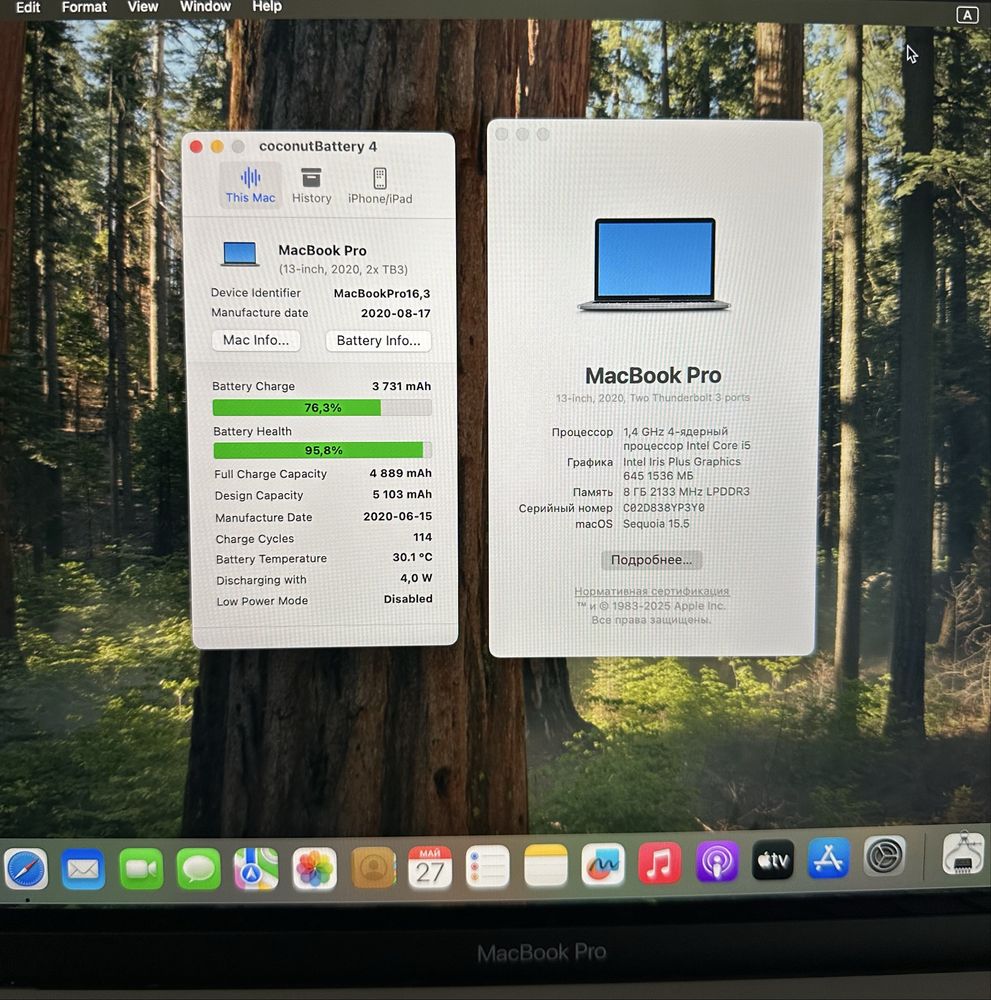Open the iPhone/iPad tab
This screenshot has height=1000, width=991.
click(380, 186)
